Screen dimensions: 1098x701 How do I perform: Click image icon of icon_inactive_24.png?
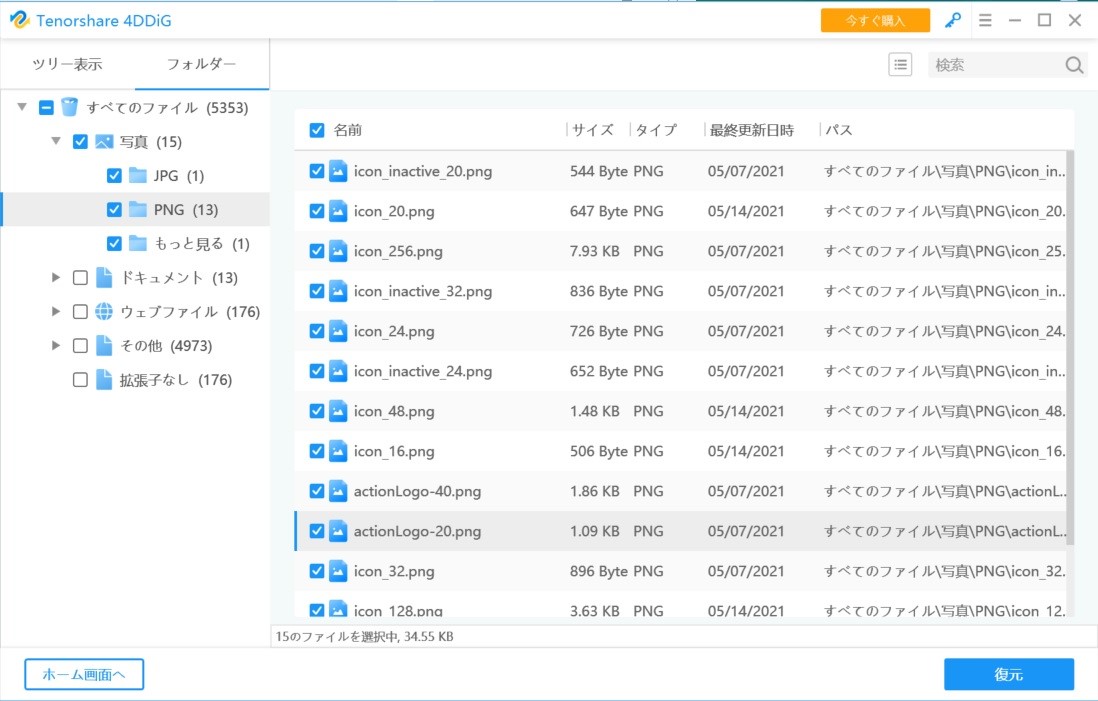pyautogui.click(x=338, y=370)
